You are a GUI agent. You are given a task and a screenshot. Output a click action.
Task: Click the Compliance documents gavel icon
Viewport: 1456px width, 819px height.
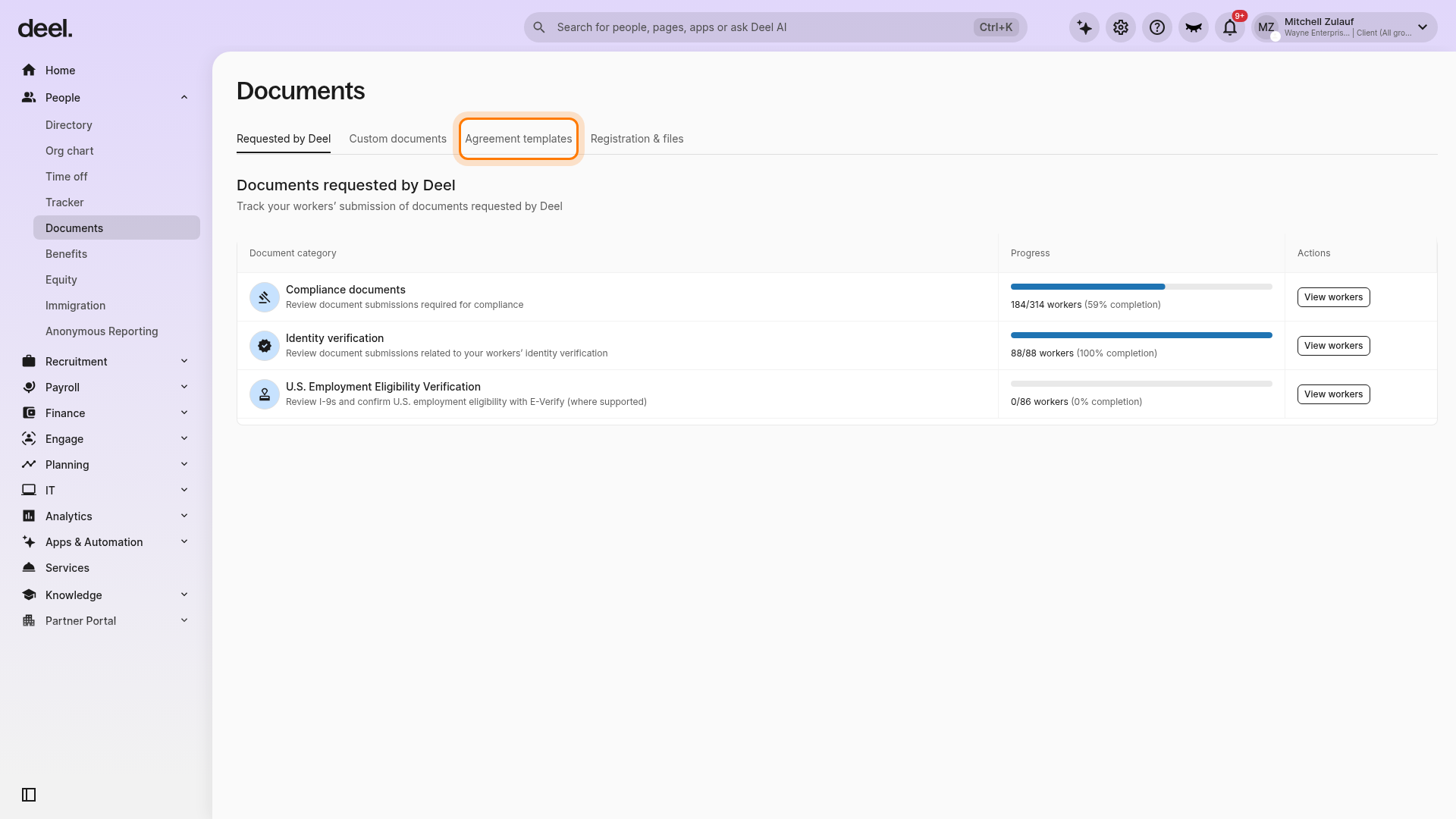[265, 297]
